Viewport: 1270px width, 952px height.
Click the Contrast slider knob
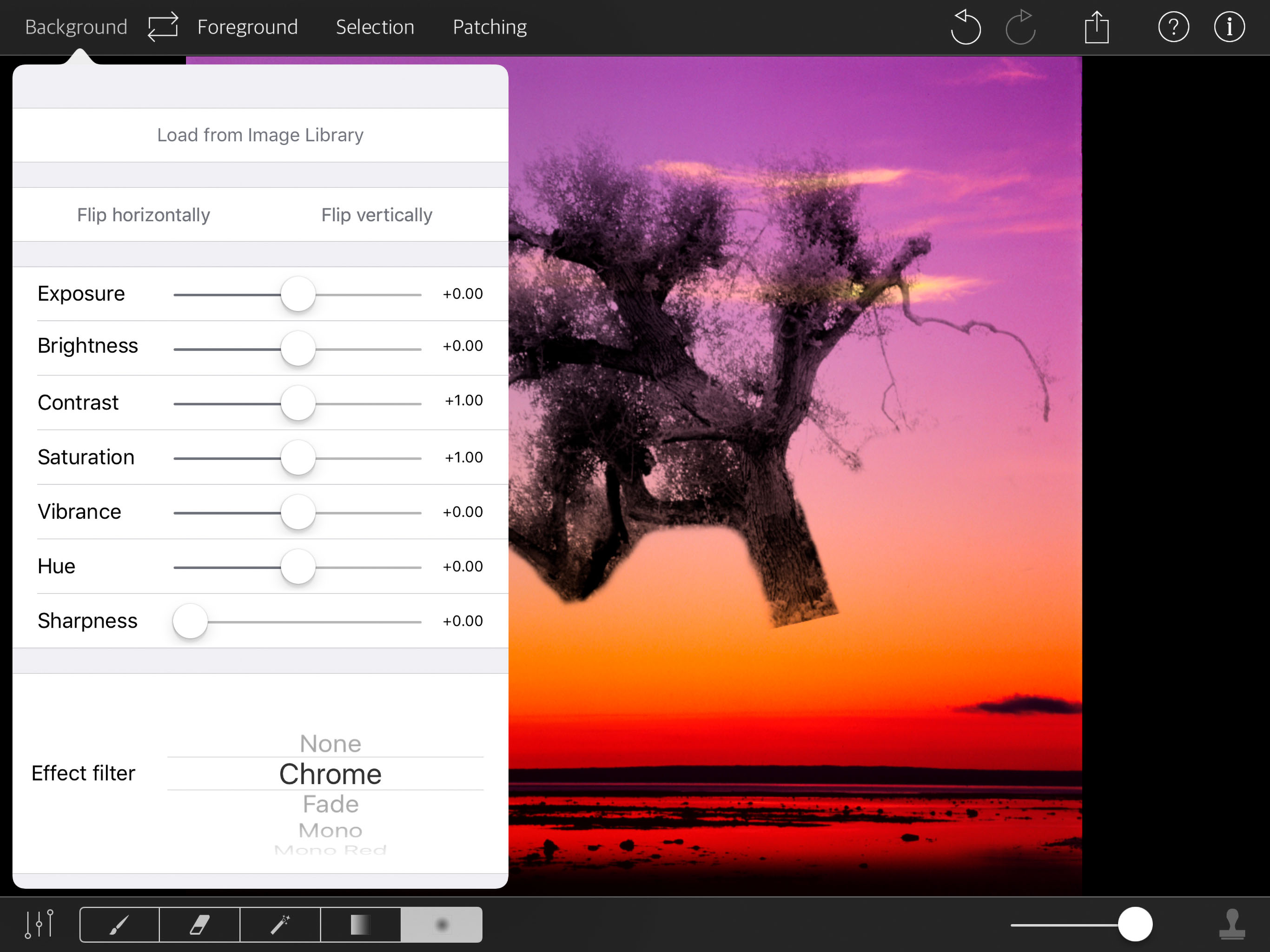(298, 403)
